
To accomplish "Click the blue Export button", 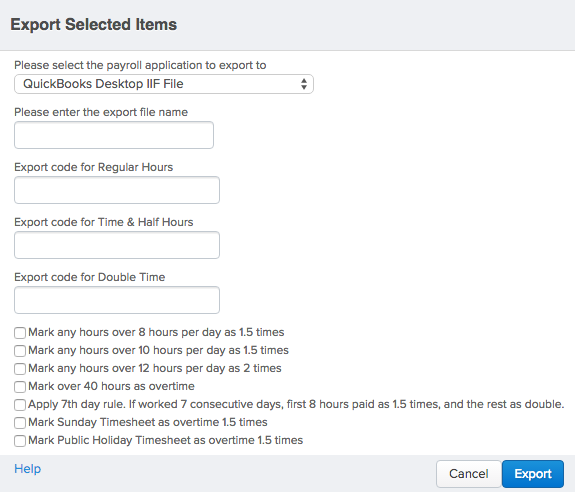I will click(533, 474).
